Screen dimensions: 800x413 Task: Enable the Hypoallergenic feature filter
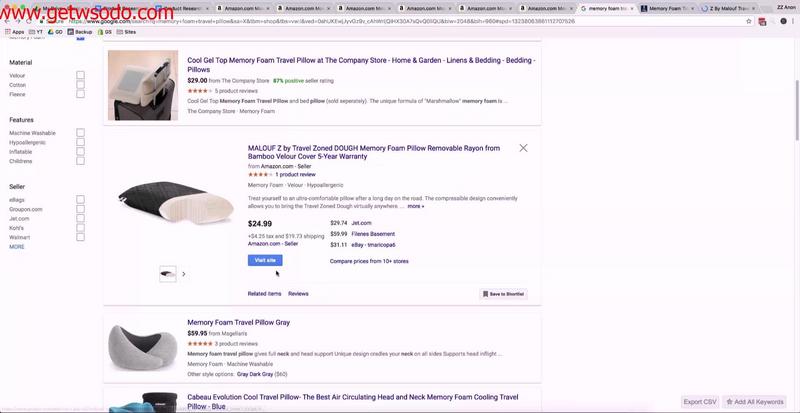coord(80,142)
